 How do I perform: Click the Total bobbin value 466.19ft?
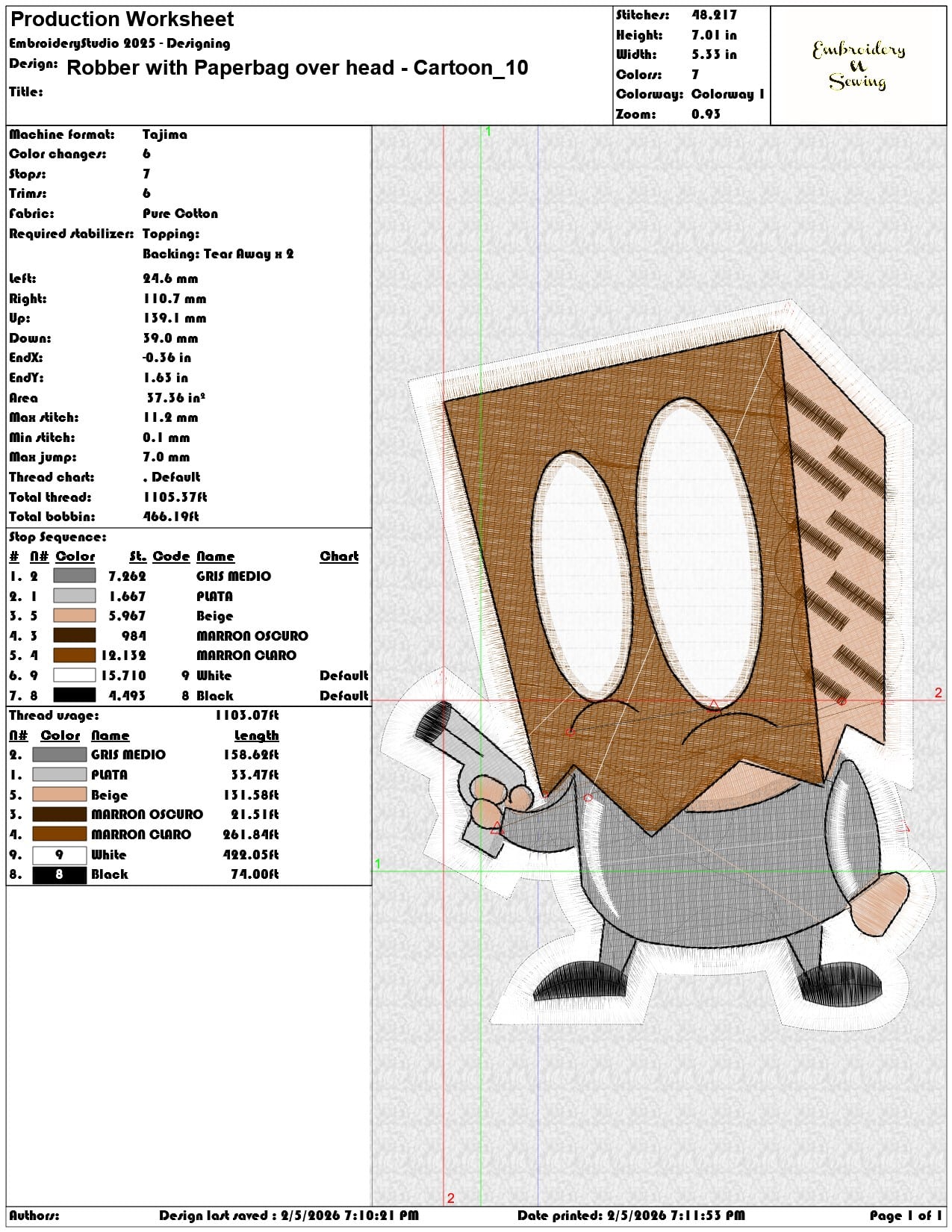coord(171,517)
